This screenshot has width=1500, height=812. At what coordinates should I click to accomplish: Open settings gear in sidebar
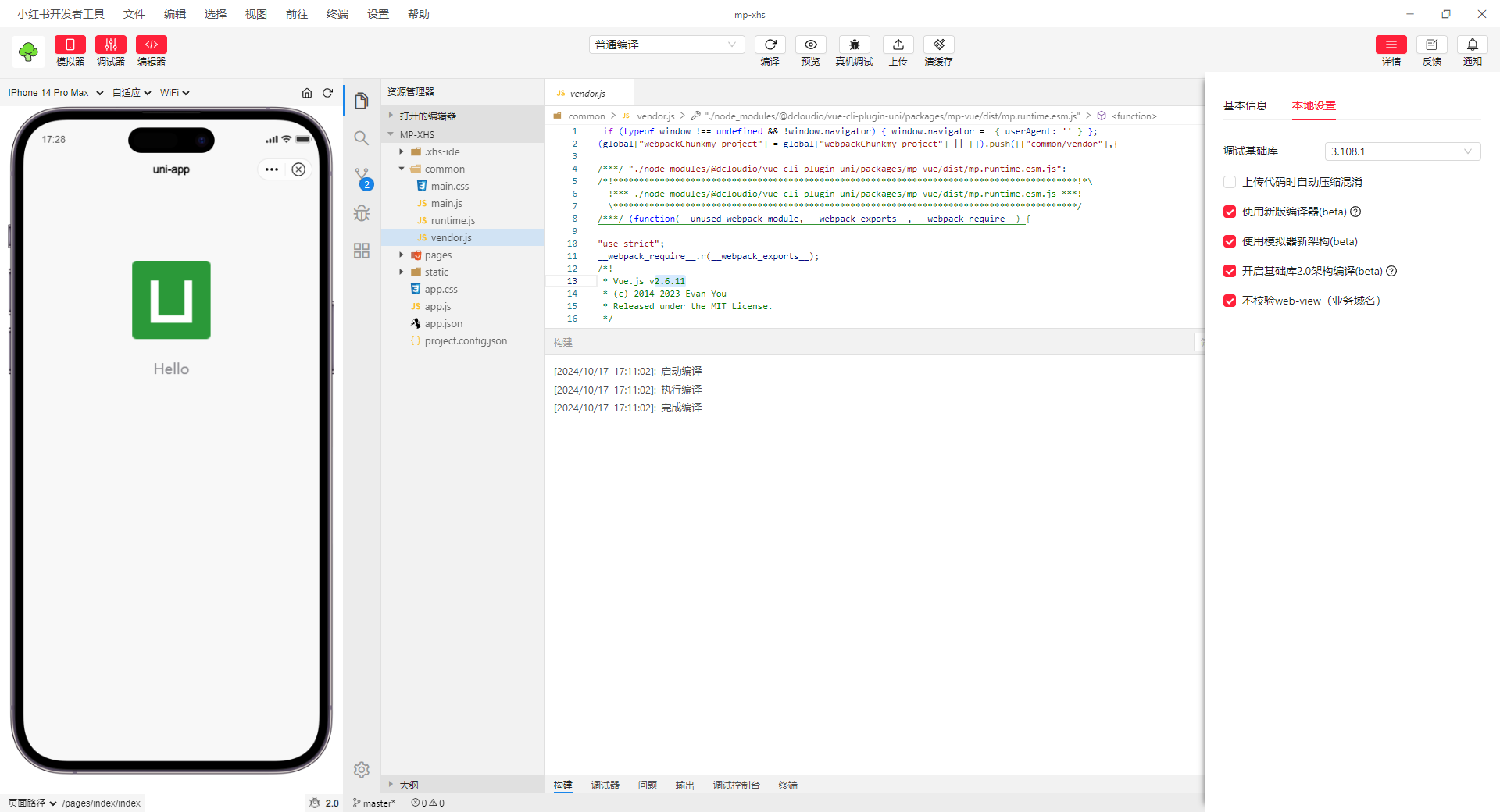coord(362,770)
